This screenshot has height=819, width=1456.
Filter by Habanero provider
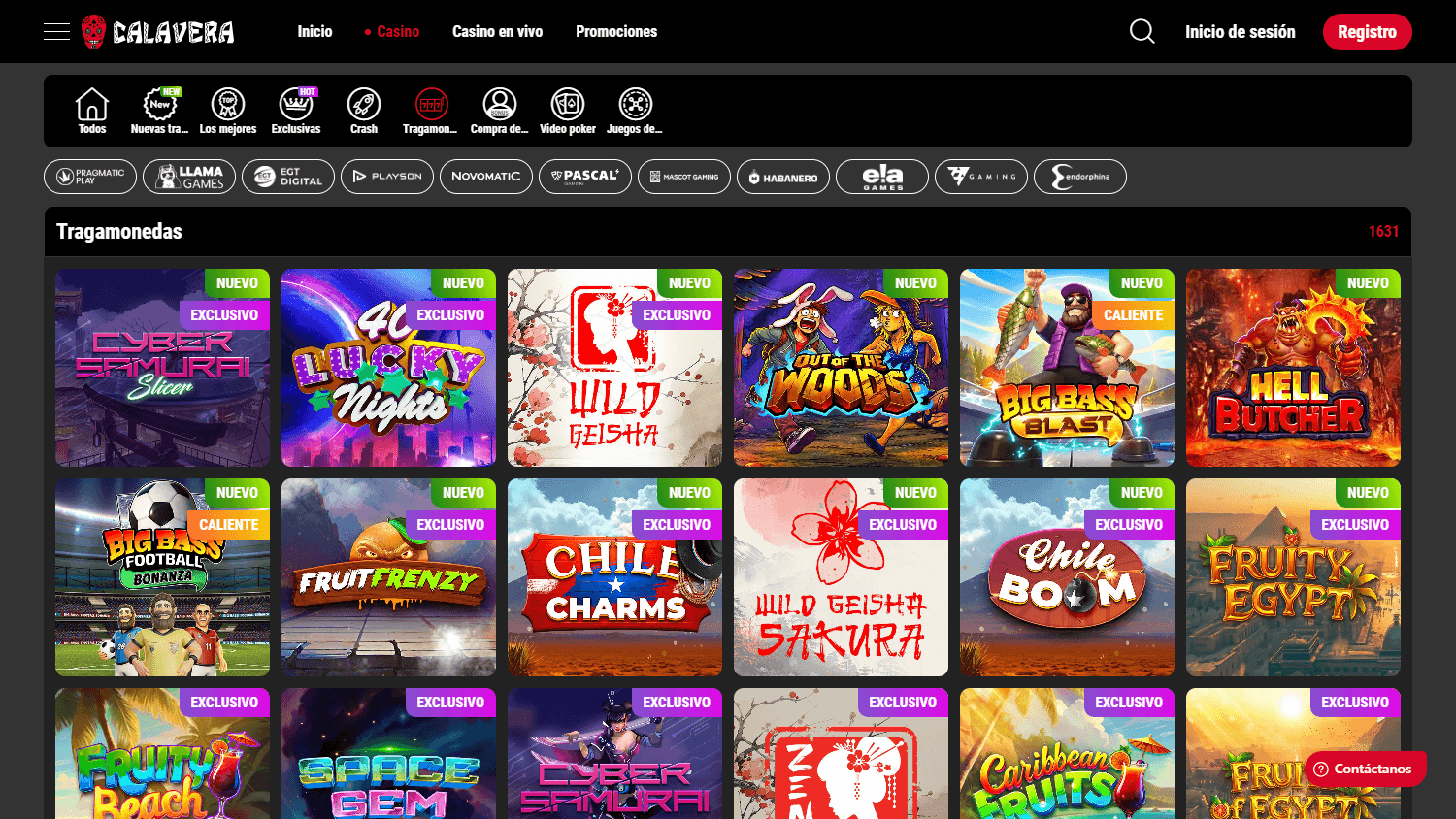coord(783,177)
